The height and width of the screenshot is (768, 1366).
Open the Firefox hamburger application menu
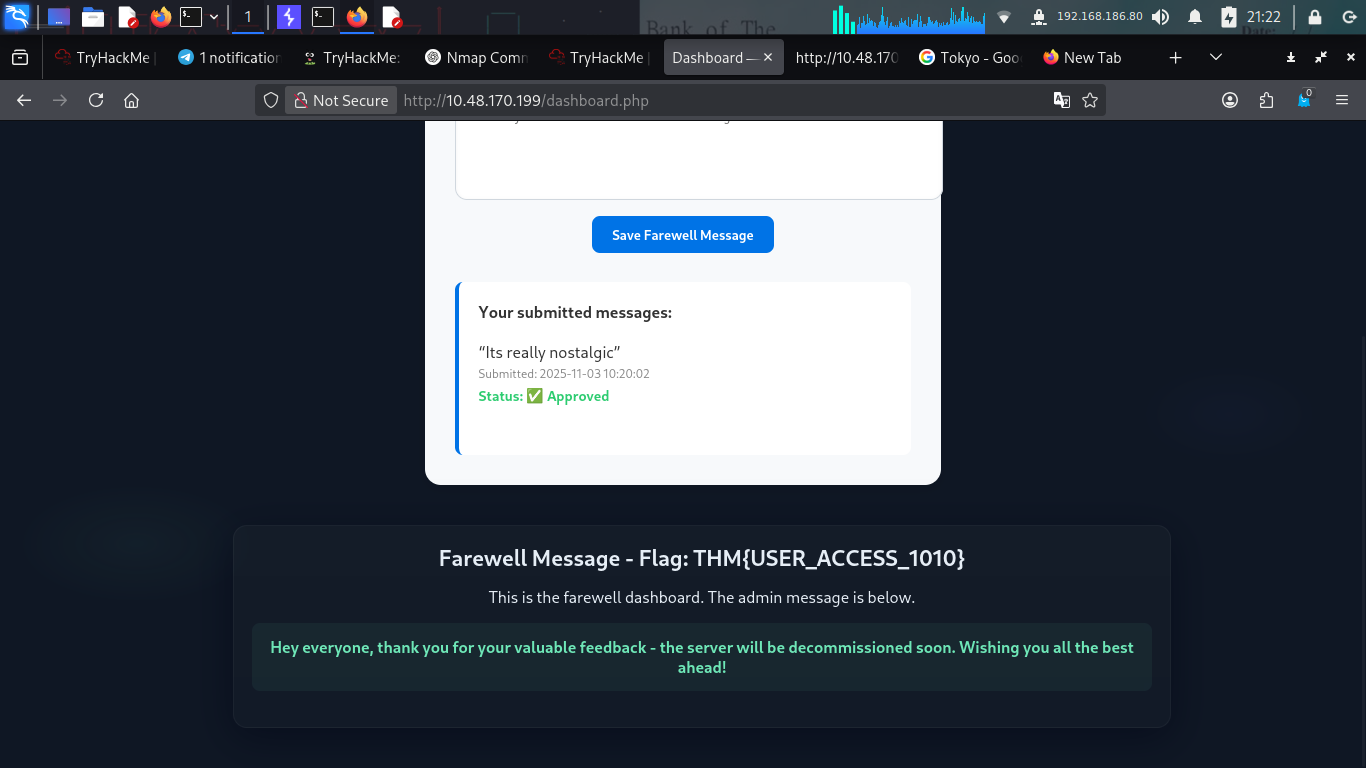(1342, 100)
